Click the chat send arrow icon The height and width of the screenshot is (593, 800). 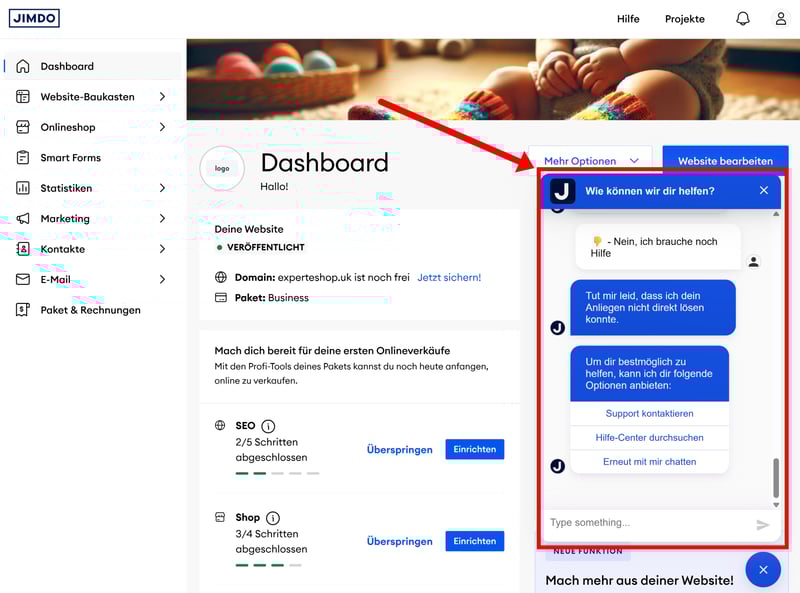[x=763, y=524]
